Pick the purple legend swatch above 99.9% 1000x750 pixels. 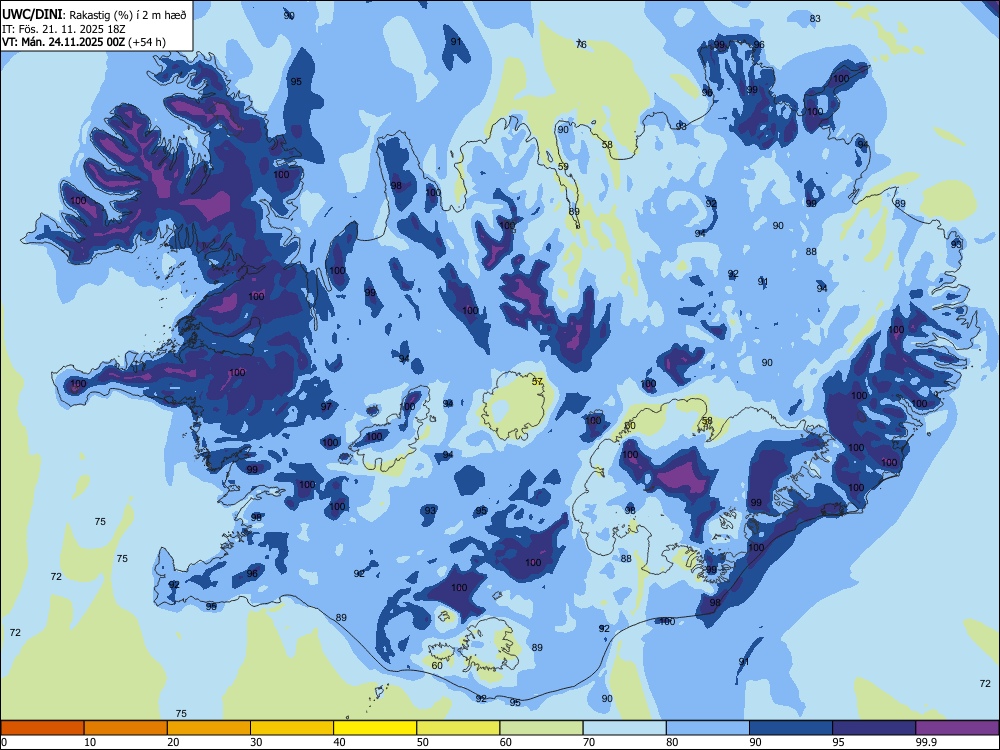pyautogui.click(x=957, y=728)
